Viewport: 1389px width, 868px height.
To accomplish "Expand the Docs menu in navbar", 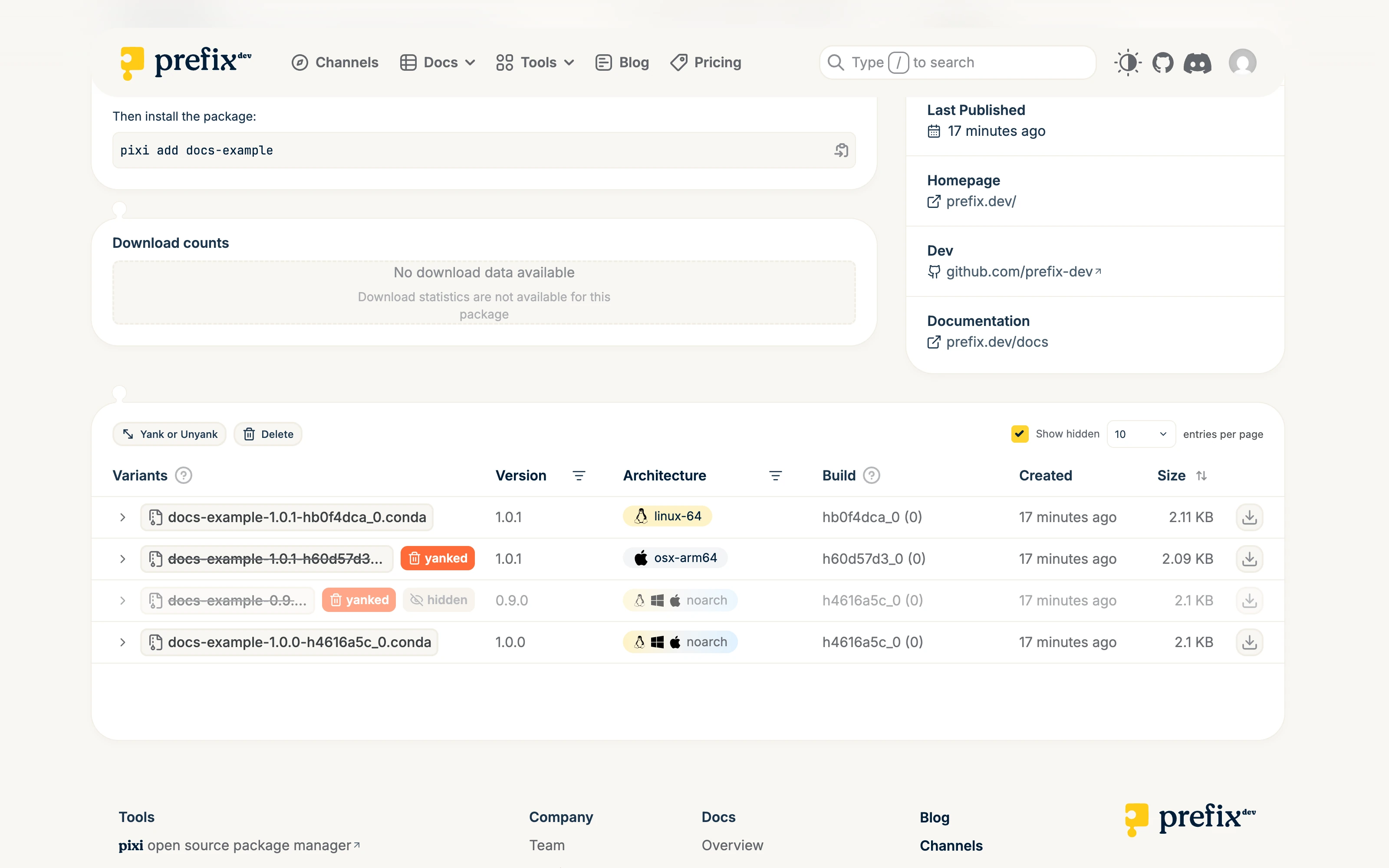I will click(438, 62).
